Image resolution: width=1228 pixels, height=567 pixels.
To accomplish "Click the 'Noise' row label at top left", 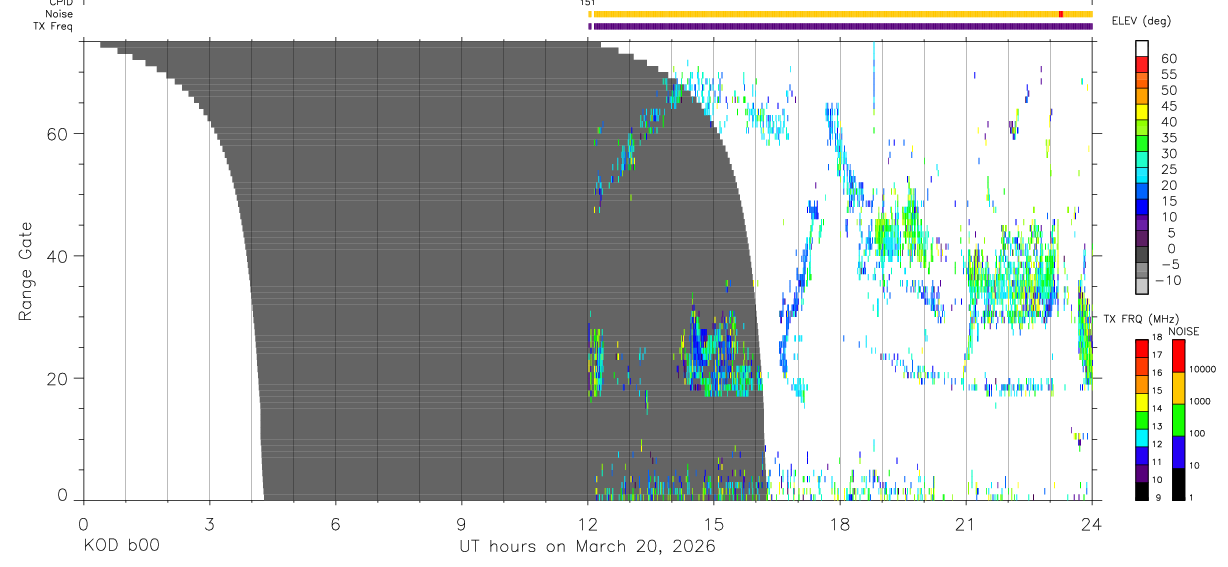I will 60,14.
